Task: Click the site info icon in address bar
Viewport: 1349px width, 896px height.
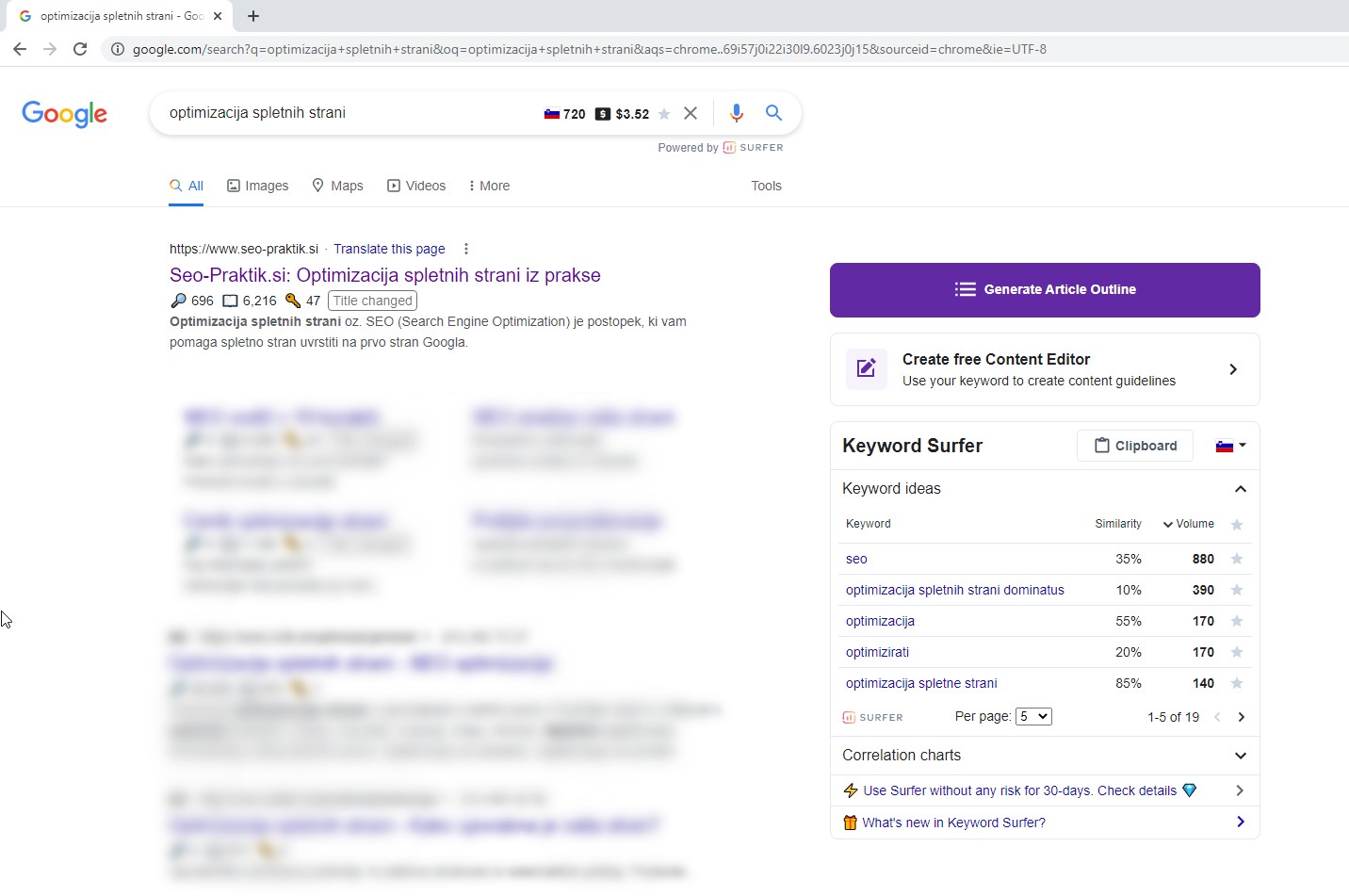Action: click(118, 49)
